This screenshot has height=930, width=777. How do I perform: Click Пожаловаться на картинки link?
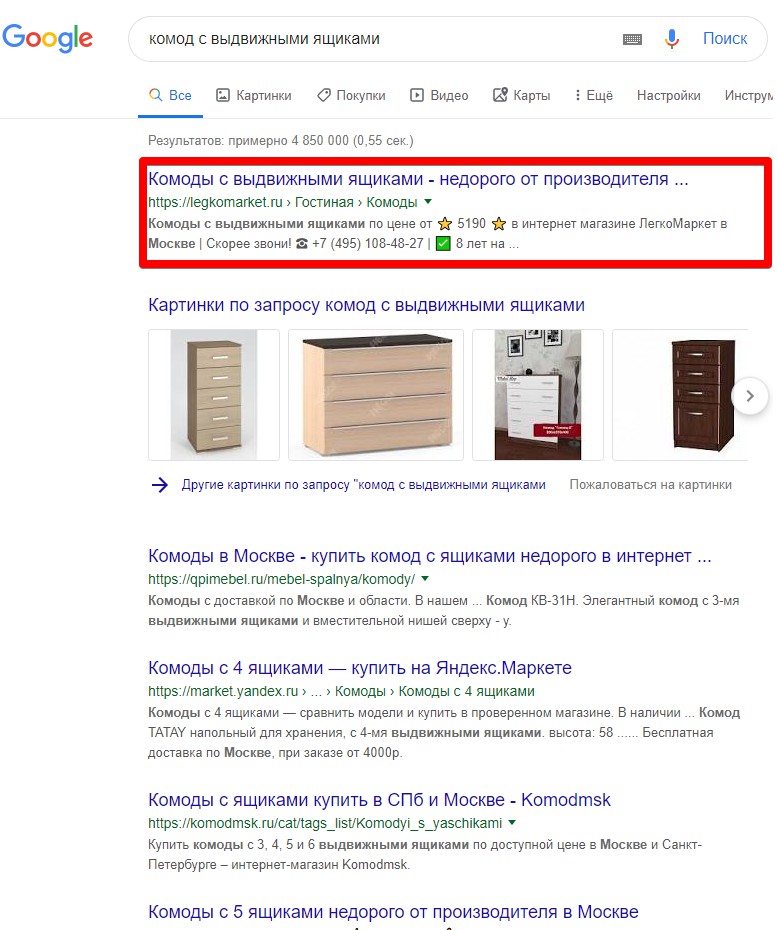(651, 485)
